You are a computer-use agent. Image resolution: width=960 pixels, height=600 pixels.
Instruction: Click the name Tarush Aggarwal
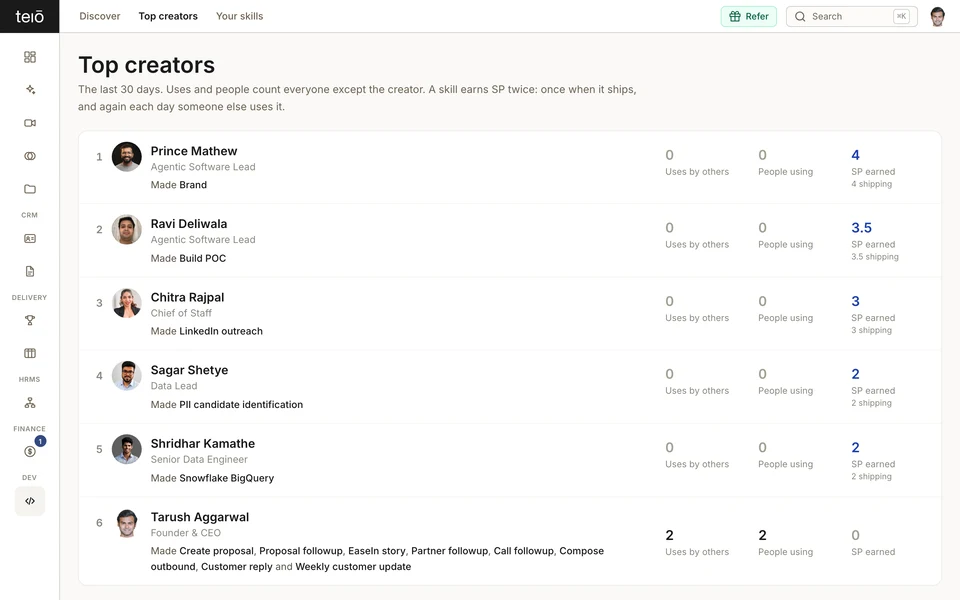tap(200, 517)
